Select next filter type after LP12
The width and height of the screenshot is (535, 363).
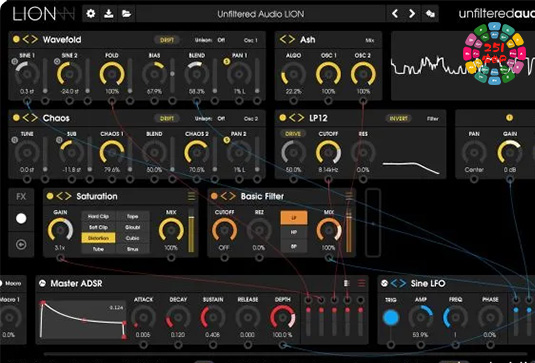pos(301,118)
